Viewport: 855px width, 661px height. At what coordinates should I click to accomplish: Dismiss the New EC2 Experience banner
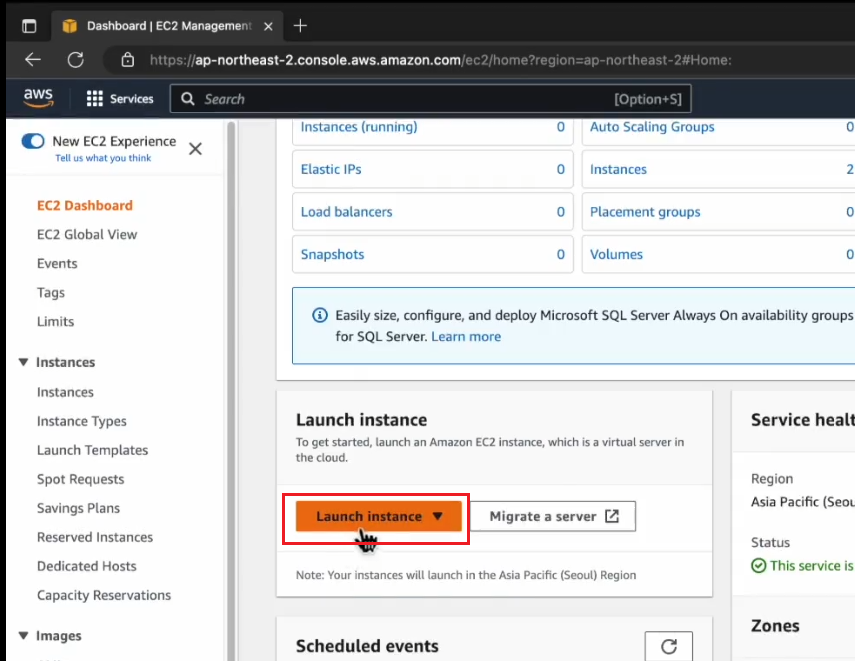coord(195,148)
